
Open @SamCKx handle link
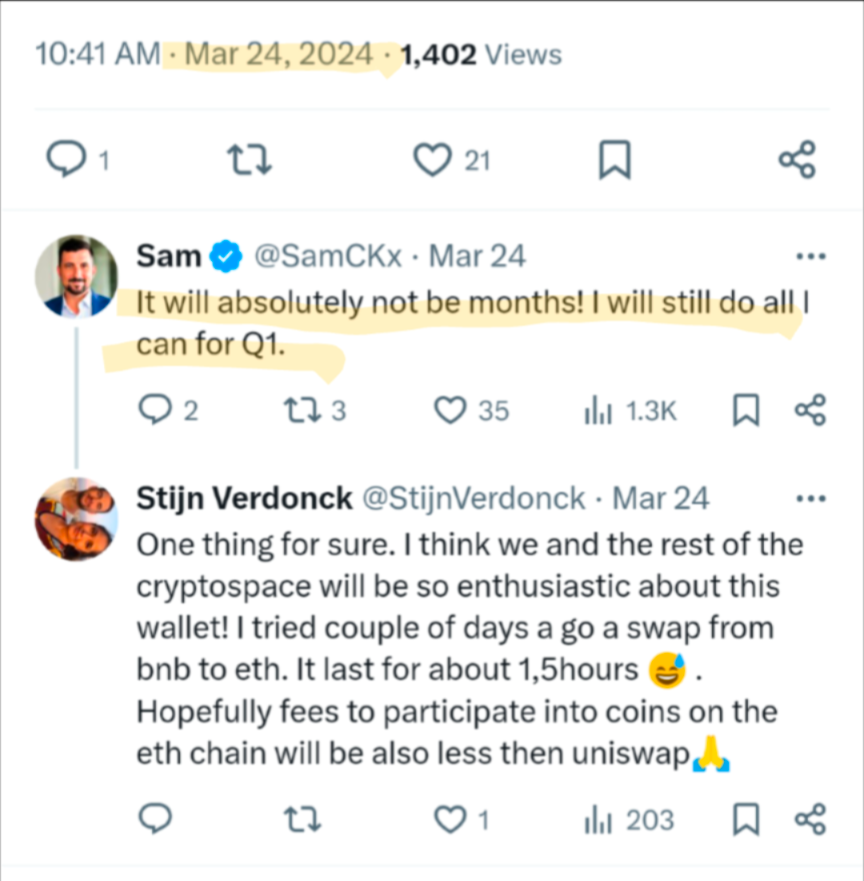click(x=328, y=256)
